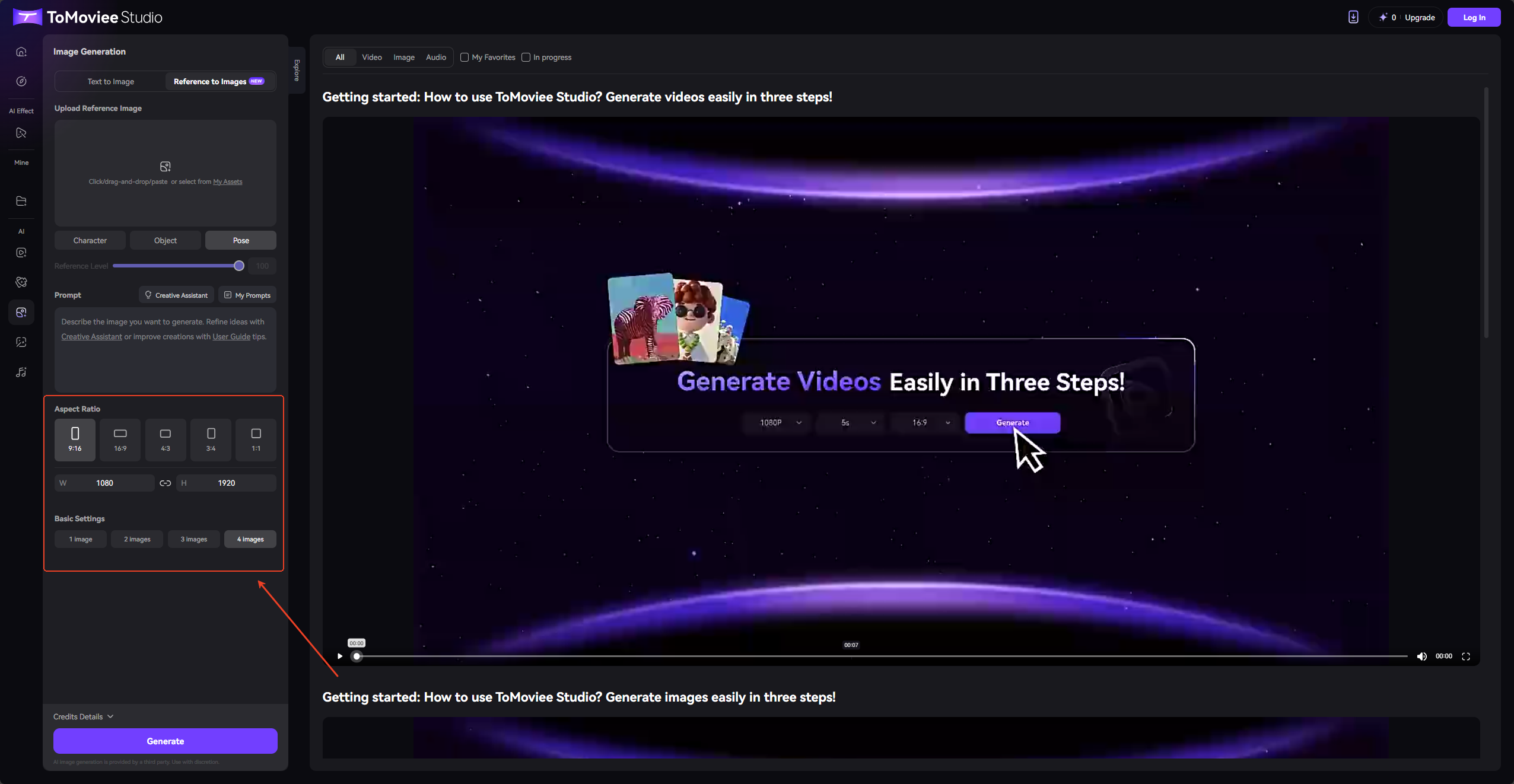Open the Explore compass icon in sidebar
Screen dimensions: 1514x784
[x=21, y=81]
